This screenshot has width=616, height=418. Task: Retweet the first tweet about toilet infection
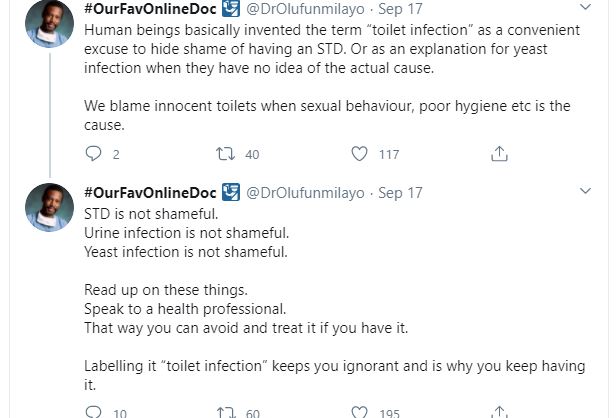[x=226, y=154]
